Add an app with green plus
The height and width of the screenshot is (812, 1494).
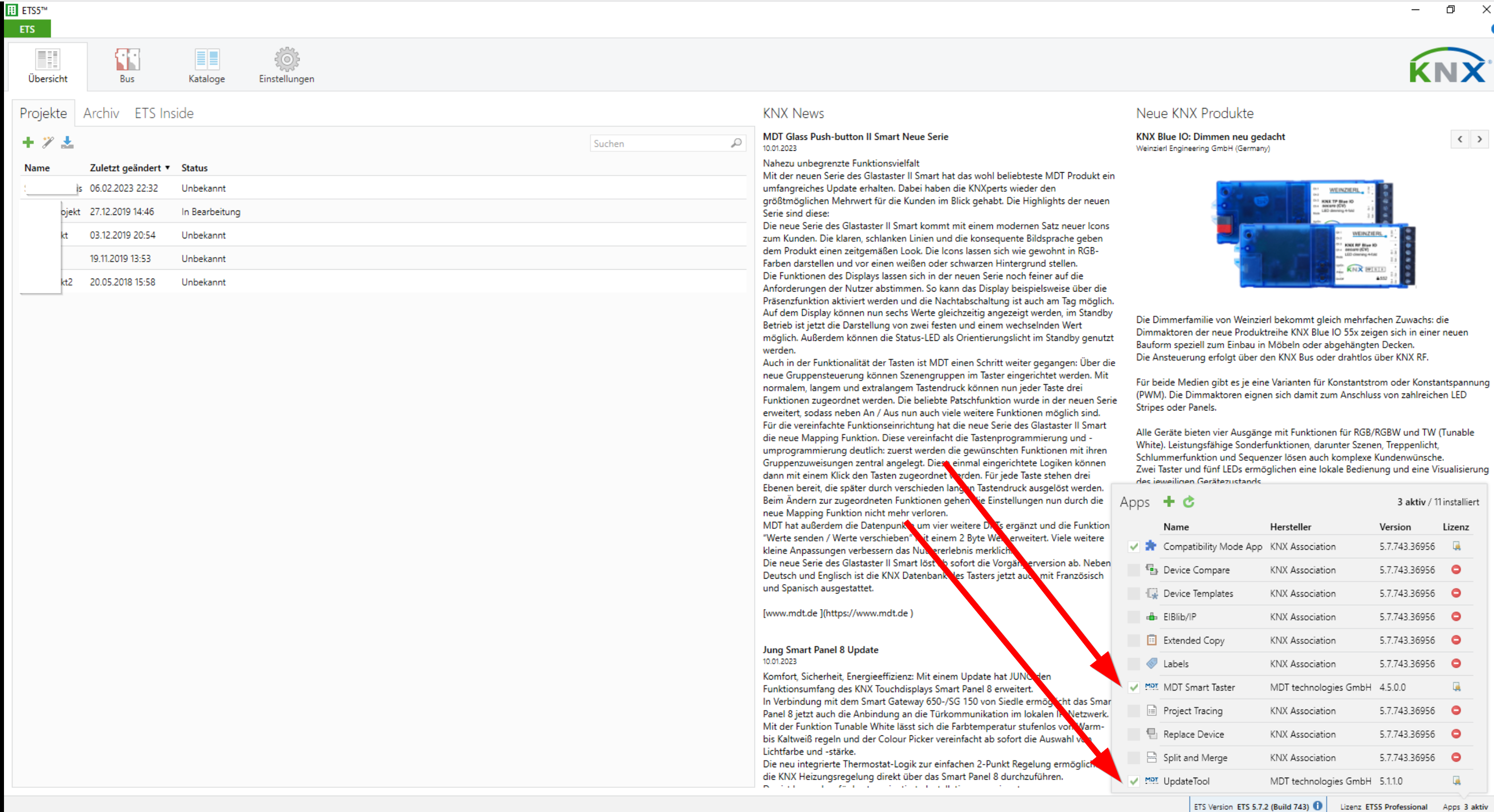[x=1169, y=502]
